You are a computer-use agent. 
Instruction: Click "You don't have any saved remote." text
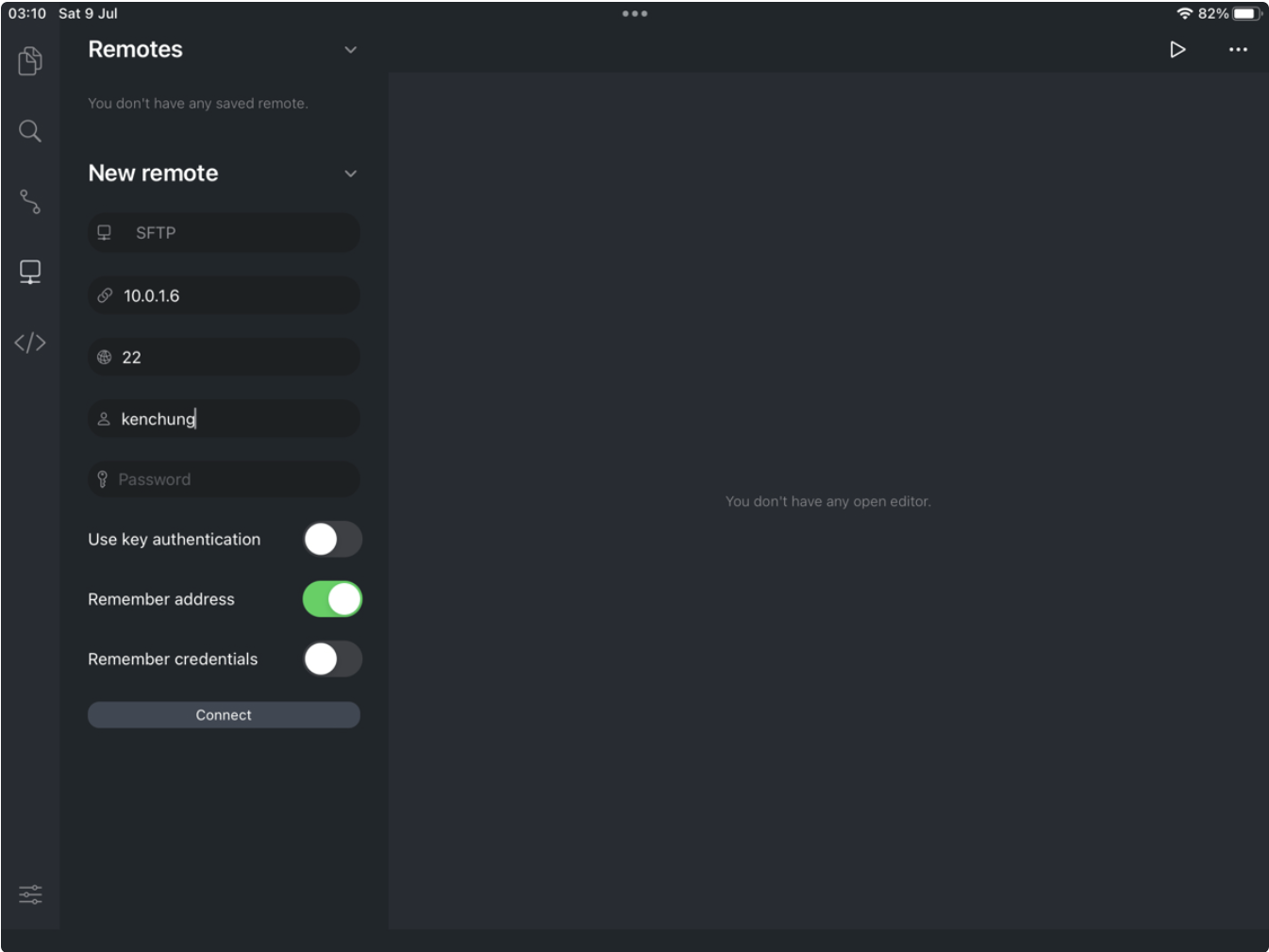point(198,103)
